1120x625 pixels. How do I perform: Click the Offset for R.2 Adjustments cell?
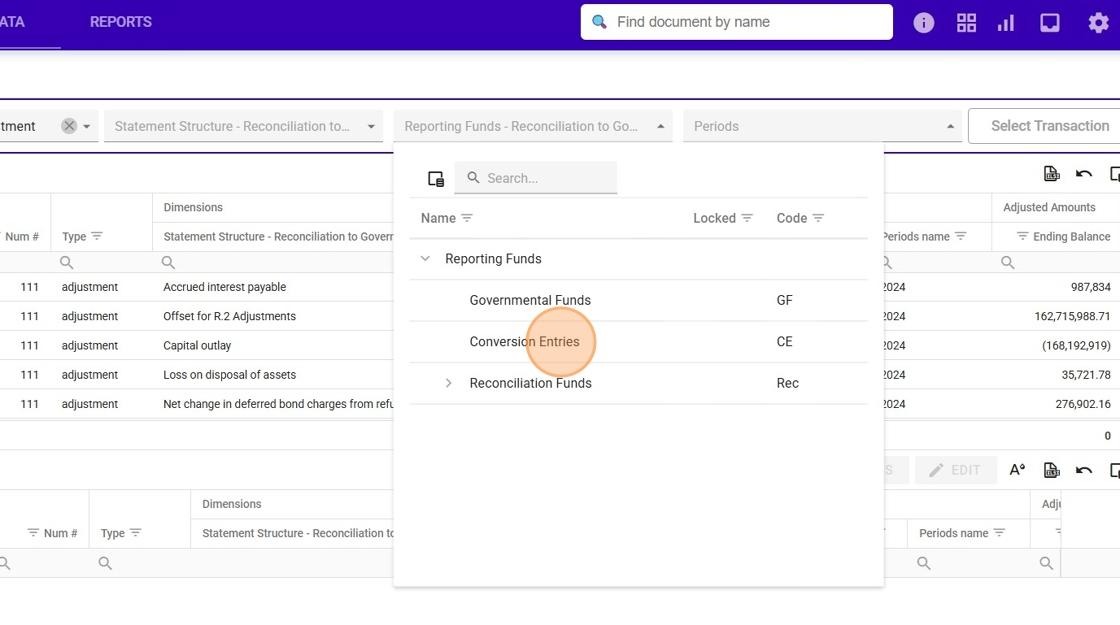pos(229,316)
